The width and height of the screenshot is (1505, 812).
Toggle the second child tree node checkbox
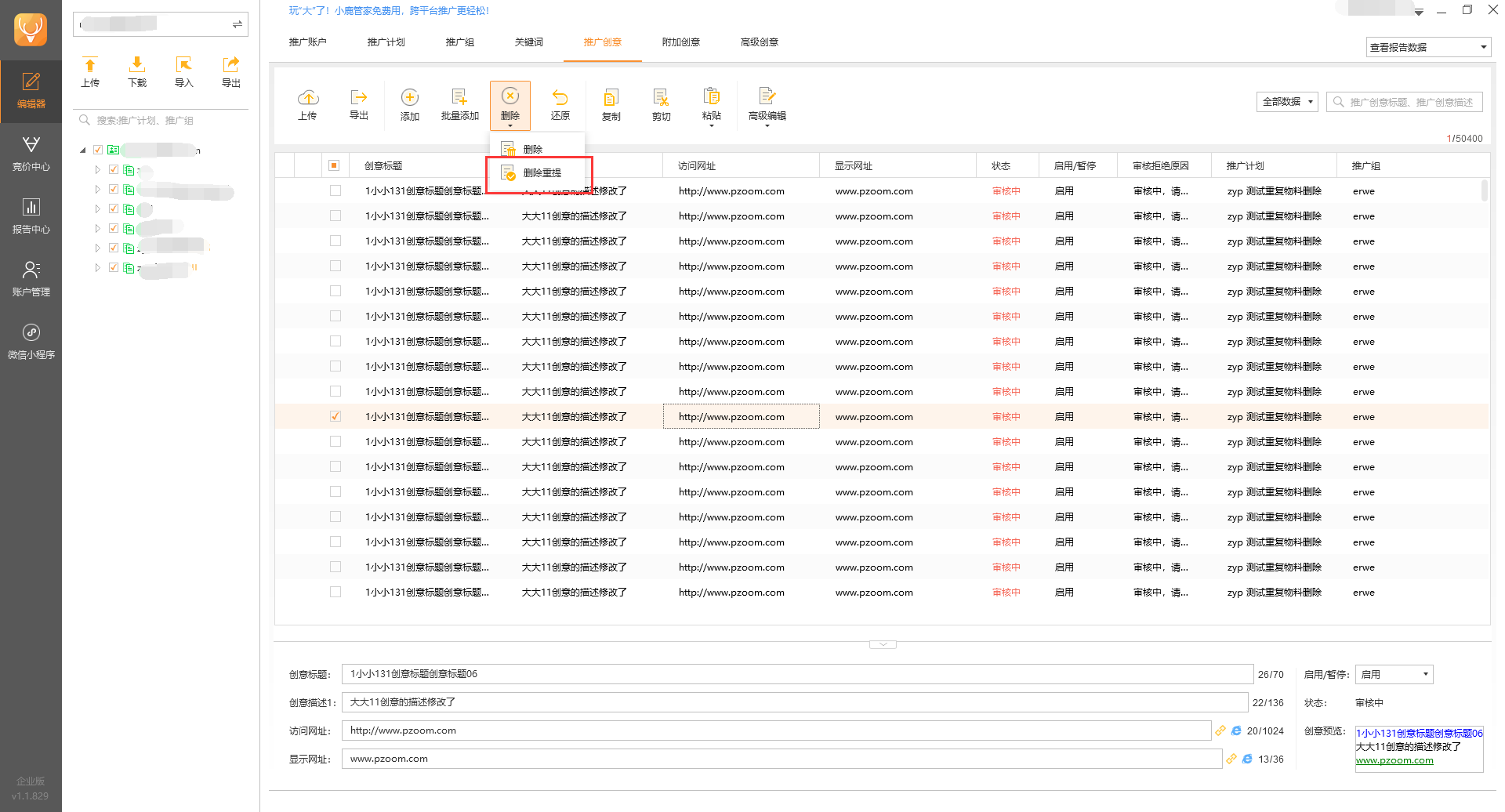click(114, 189)
